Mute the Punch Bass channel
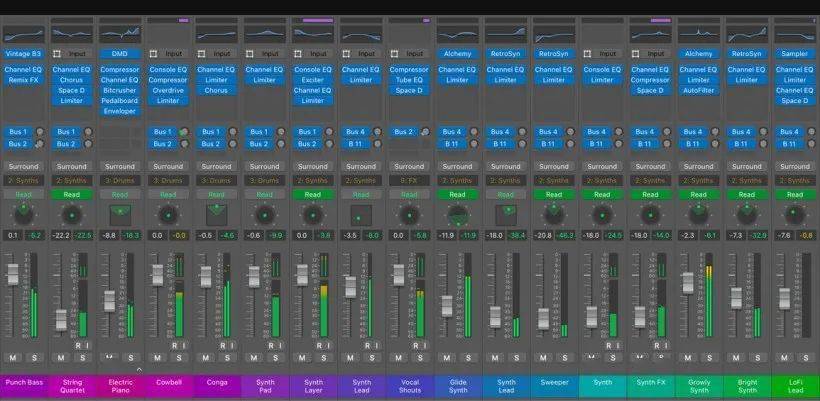Image resolution: width=820 pixels, height=401 pixels. tap(13, 358)
